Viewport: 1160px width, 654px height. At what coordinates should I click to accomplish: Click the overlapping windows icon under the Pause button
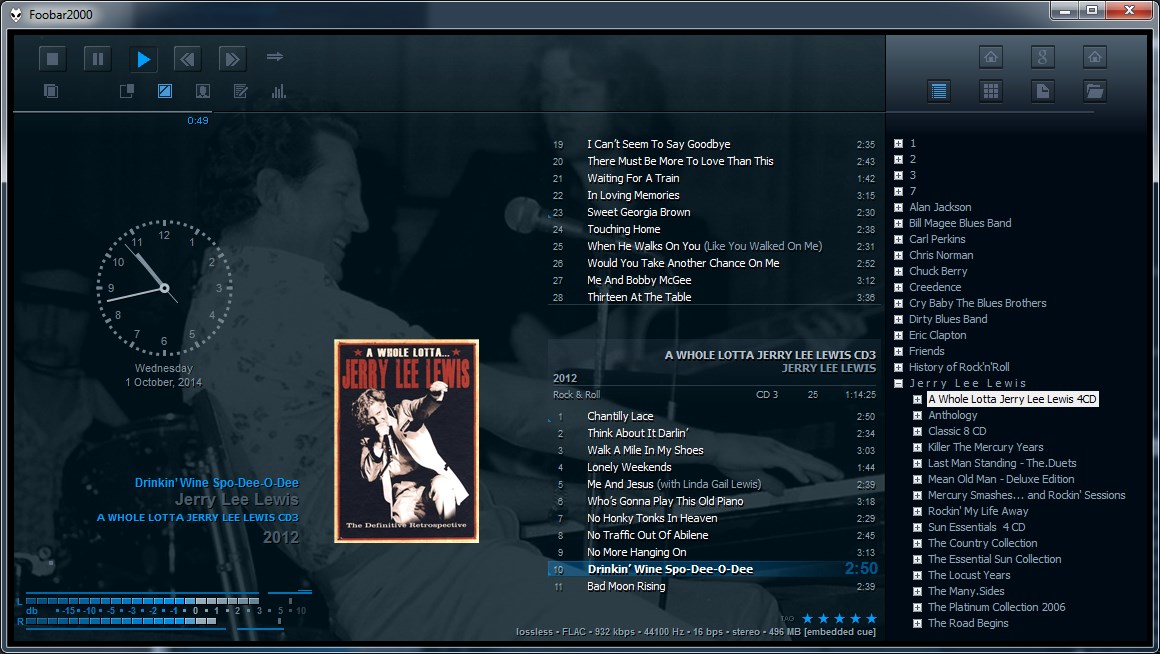(127, 91)
